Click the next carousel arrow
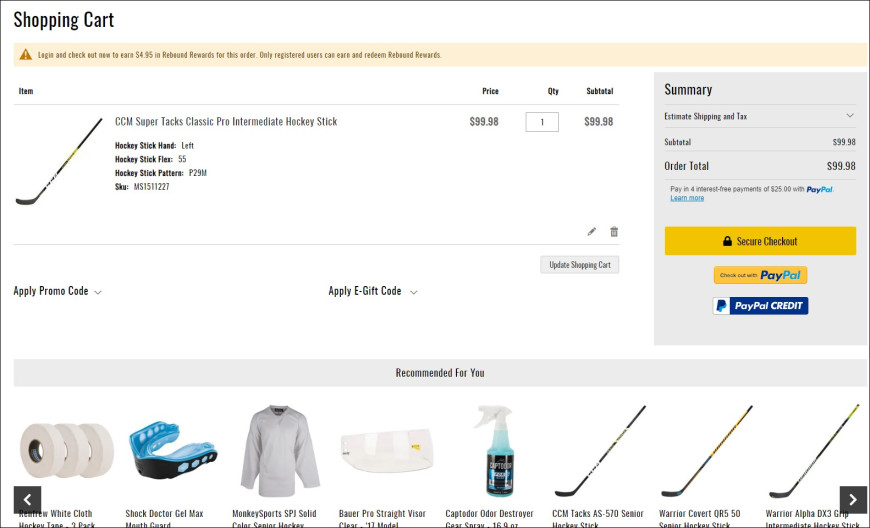This screenshot has width=870, height=528. click(853, 499)
